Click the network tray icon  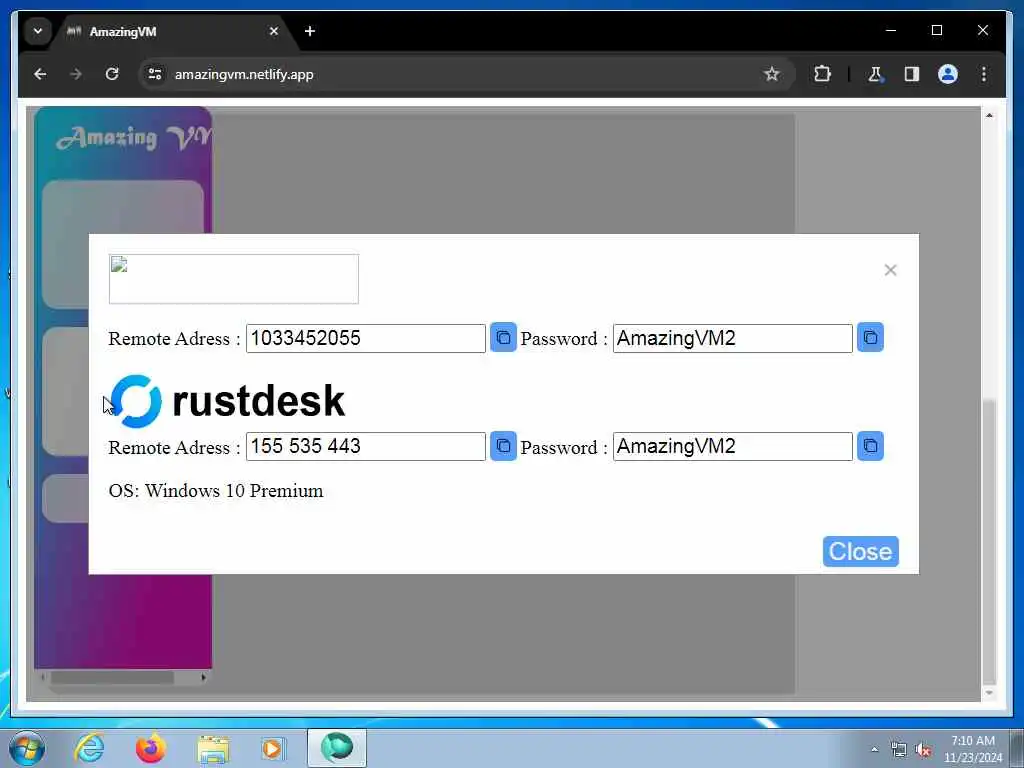[899, 749]
